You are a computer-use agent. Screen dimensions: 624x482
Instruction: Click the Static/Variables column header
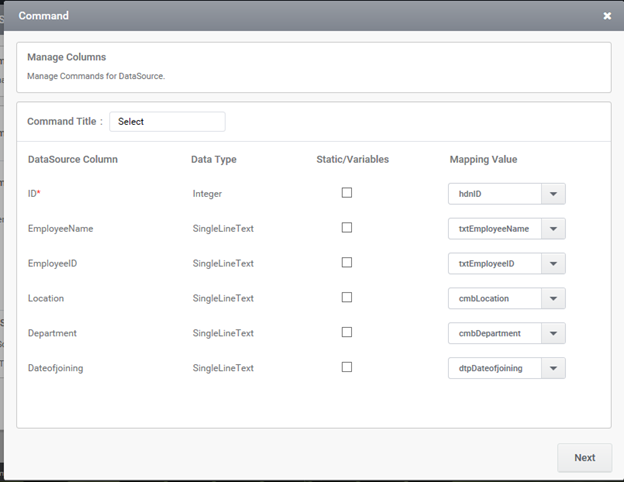coord(353,159)
